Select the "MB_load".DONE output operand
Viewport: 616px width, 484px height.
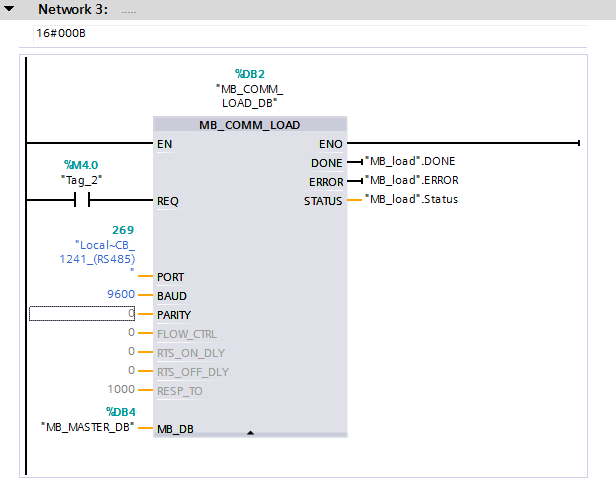(x=410, y=161)
